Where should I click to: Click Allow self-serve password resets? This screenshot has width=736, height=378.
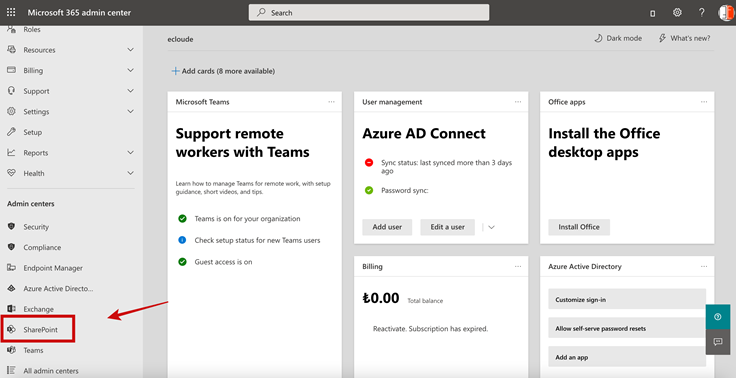(627, 328)
